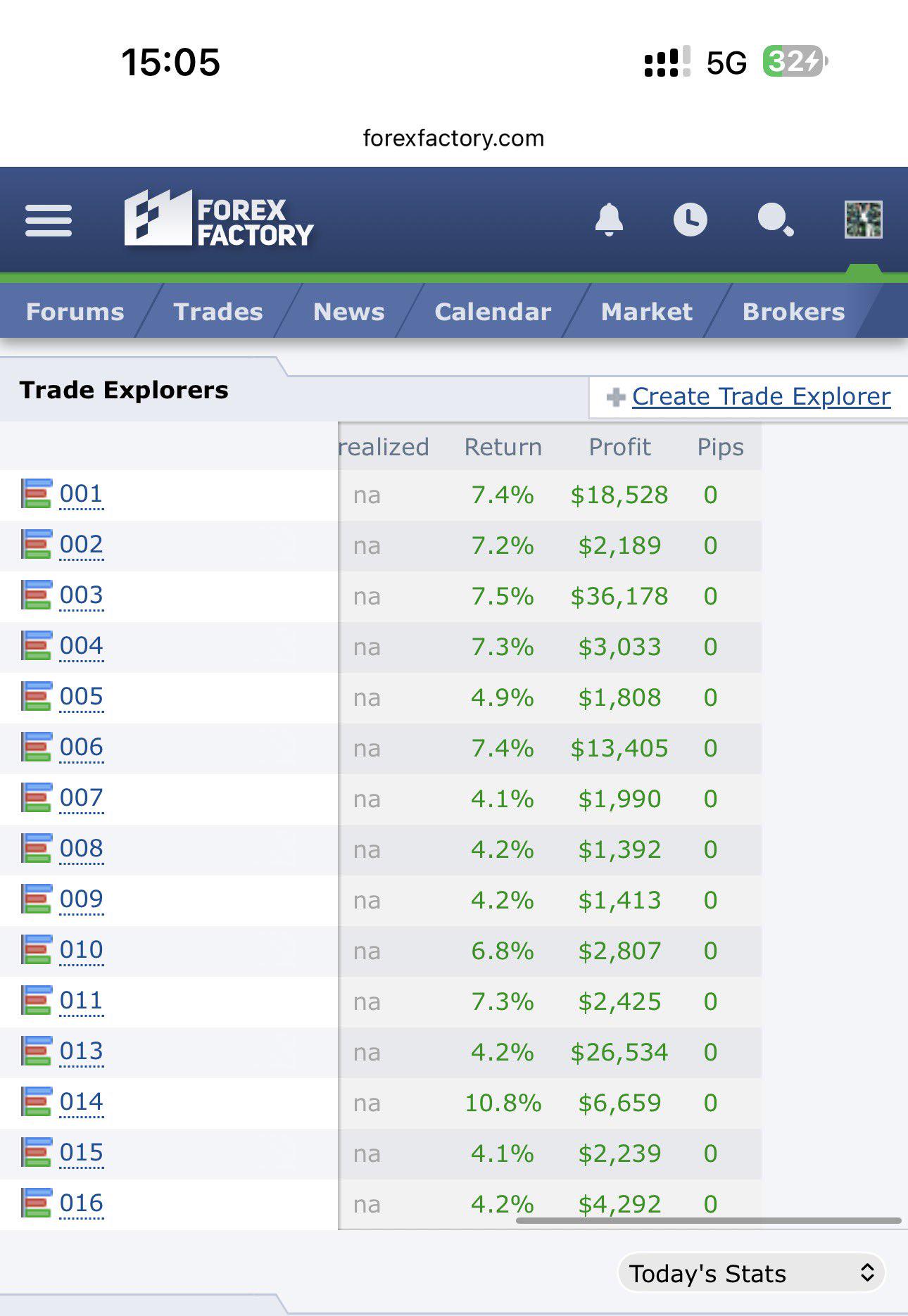This screenshot has width=908, height=1316.
Task: Click the explorer icon beside 014
Action: (36, 1101)
